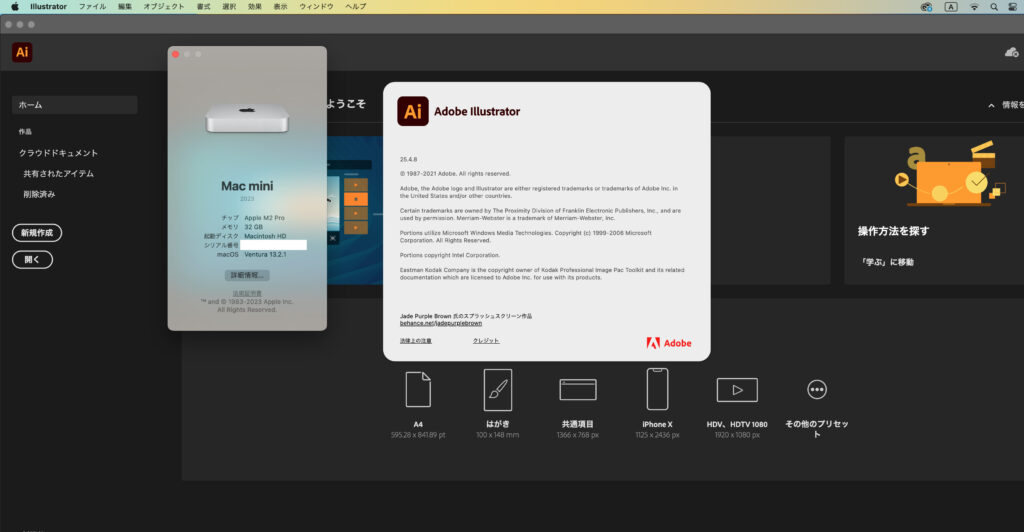Click the Adobe logo in About dialog
This screenshot has width=1024, height=532.
coord(669,343)
